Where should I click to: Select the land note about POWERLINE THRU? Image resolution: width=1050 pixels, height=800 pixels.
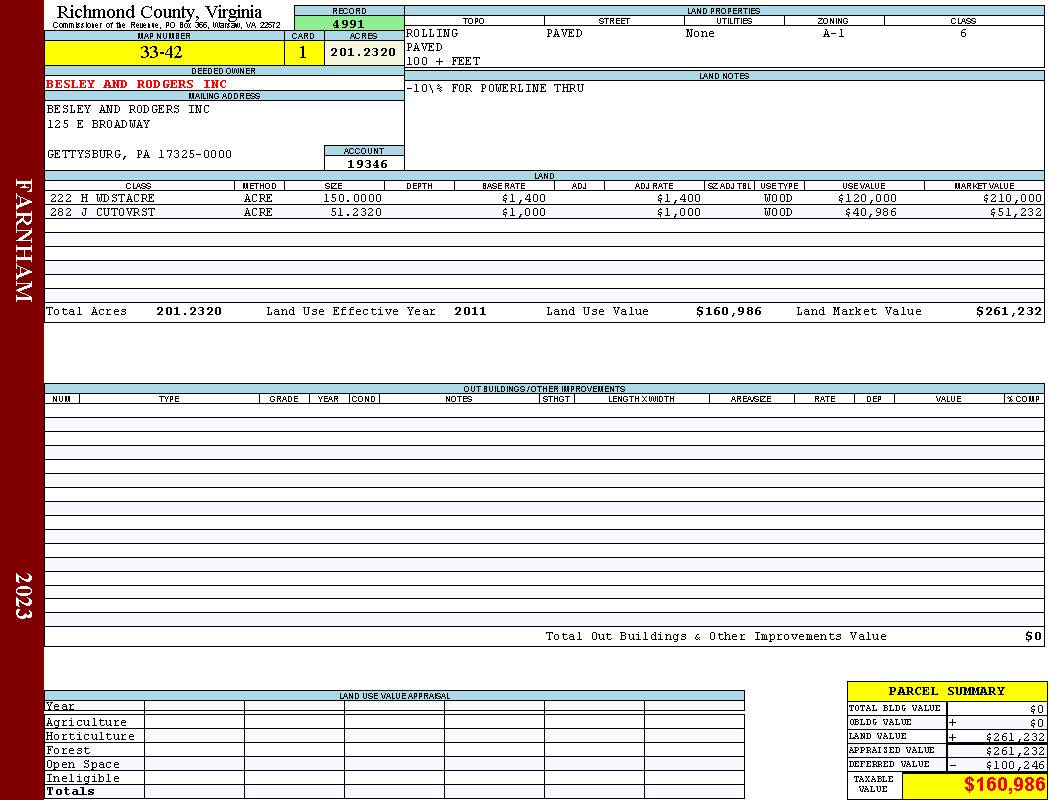495,88
